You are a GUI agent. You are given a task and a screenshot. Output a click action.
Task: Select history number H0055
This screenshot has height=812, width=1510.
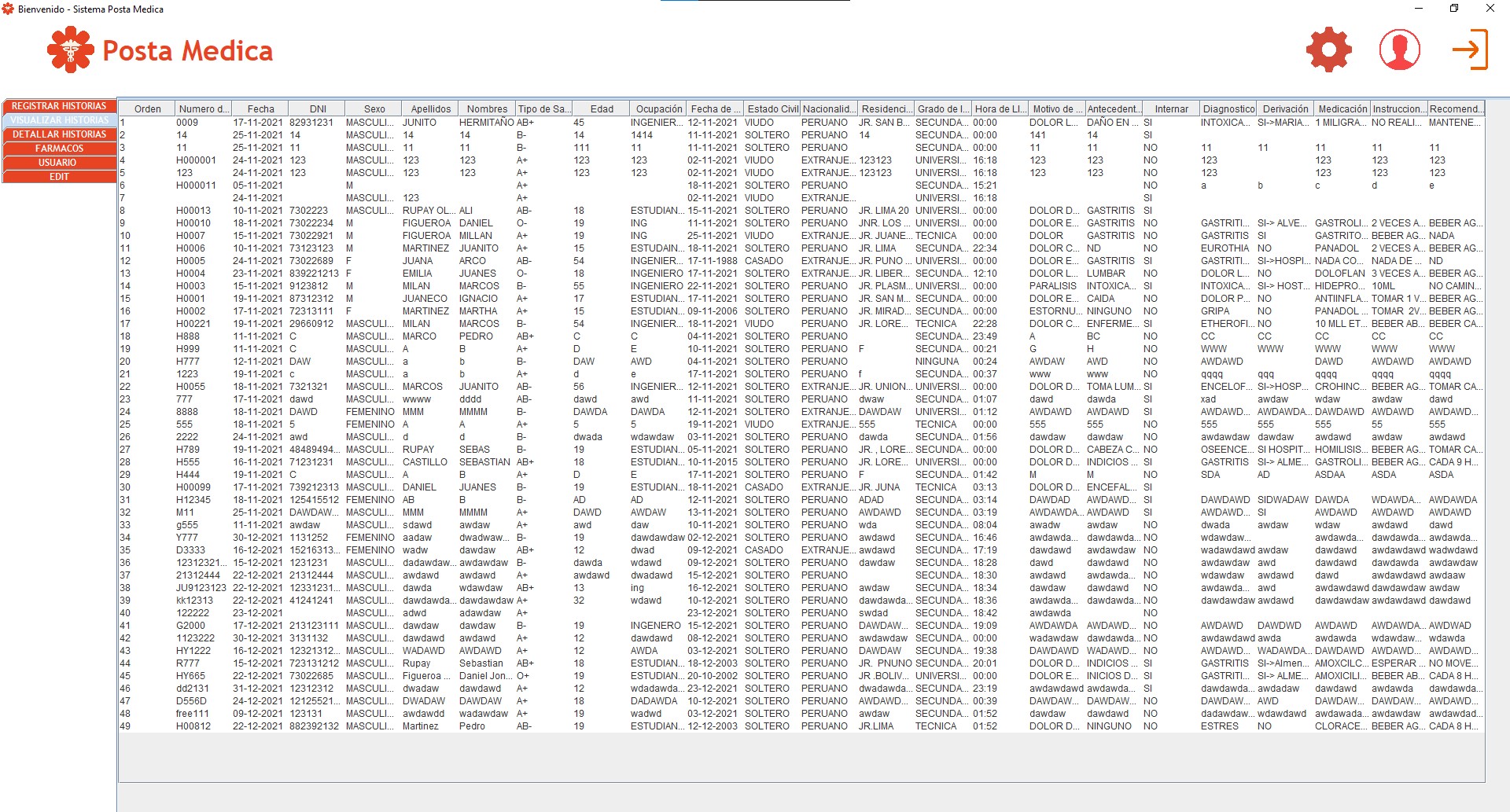203,387
